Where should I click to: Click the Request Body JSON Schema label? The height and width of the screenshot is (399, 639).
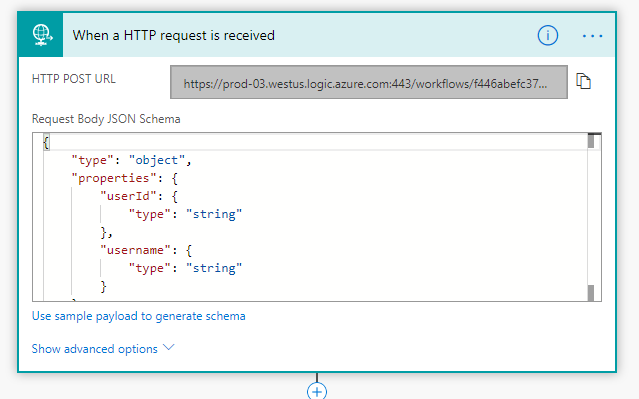click(106, 119)
